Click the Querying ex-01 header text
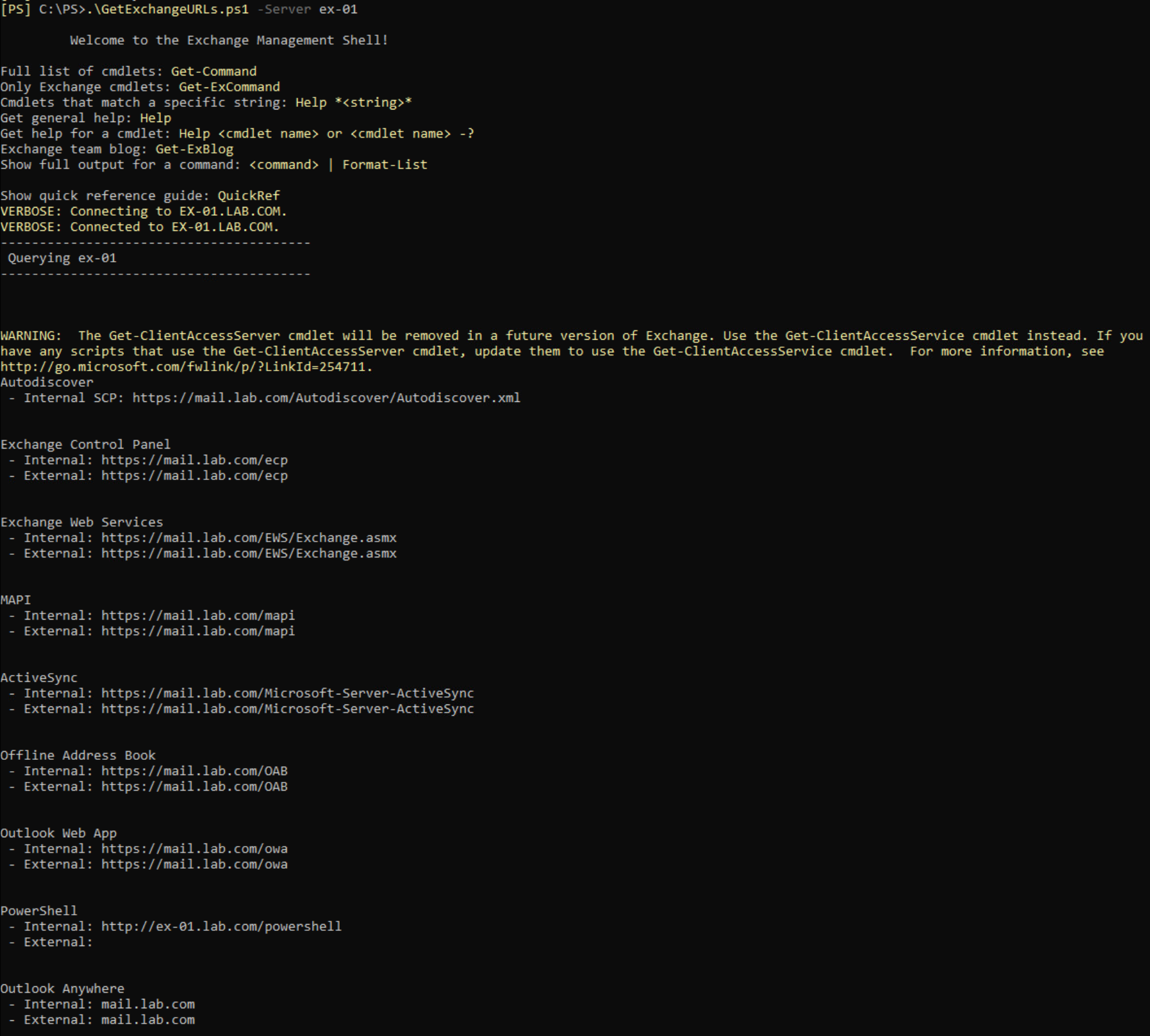Screen dimensions: 1150x1036 click(62, 258)
